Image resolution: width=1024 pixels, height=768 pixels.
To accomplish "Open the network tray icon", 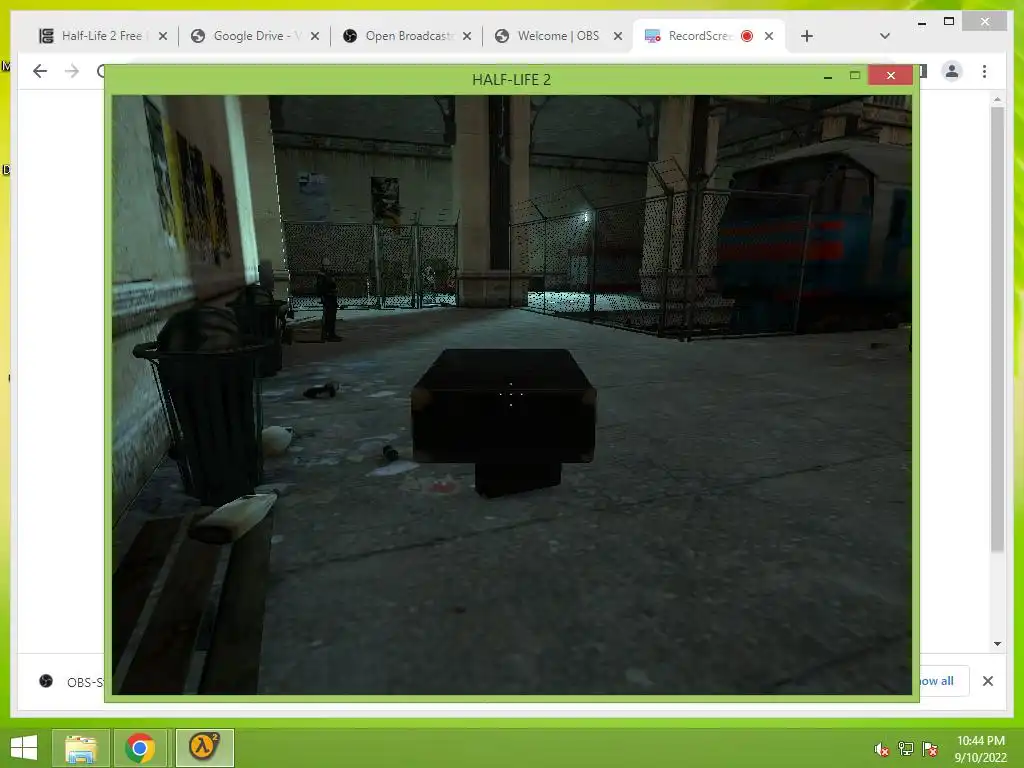I will (x=906, y=749).
